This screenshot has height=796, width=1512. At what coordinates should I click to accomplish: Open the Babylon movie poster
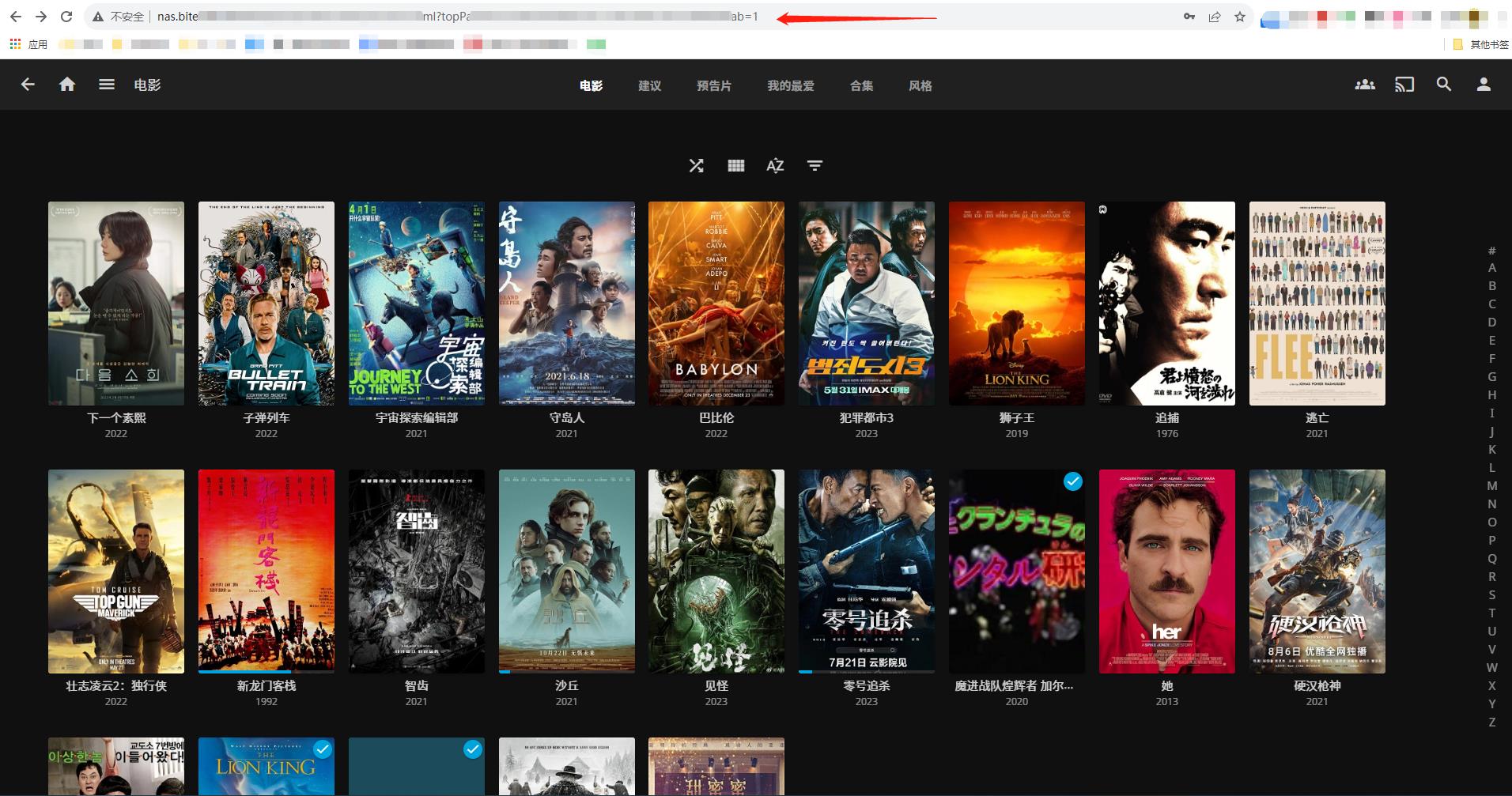(716, 304)
